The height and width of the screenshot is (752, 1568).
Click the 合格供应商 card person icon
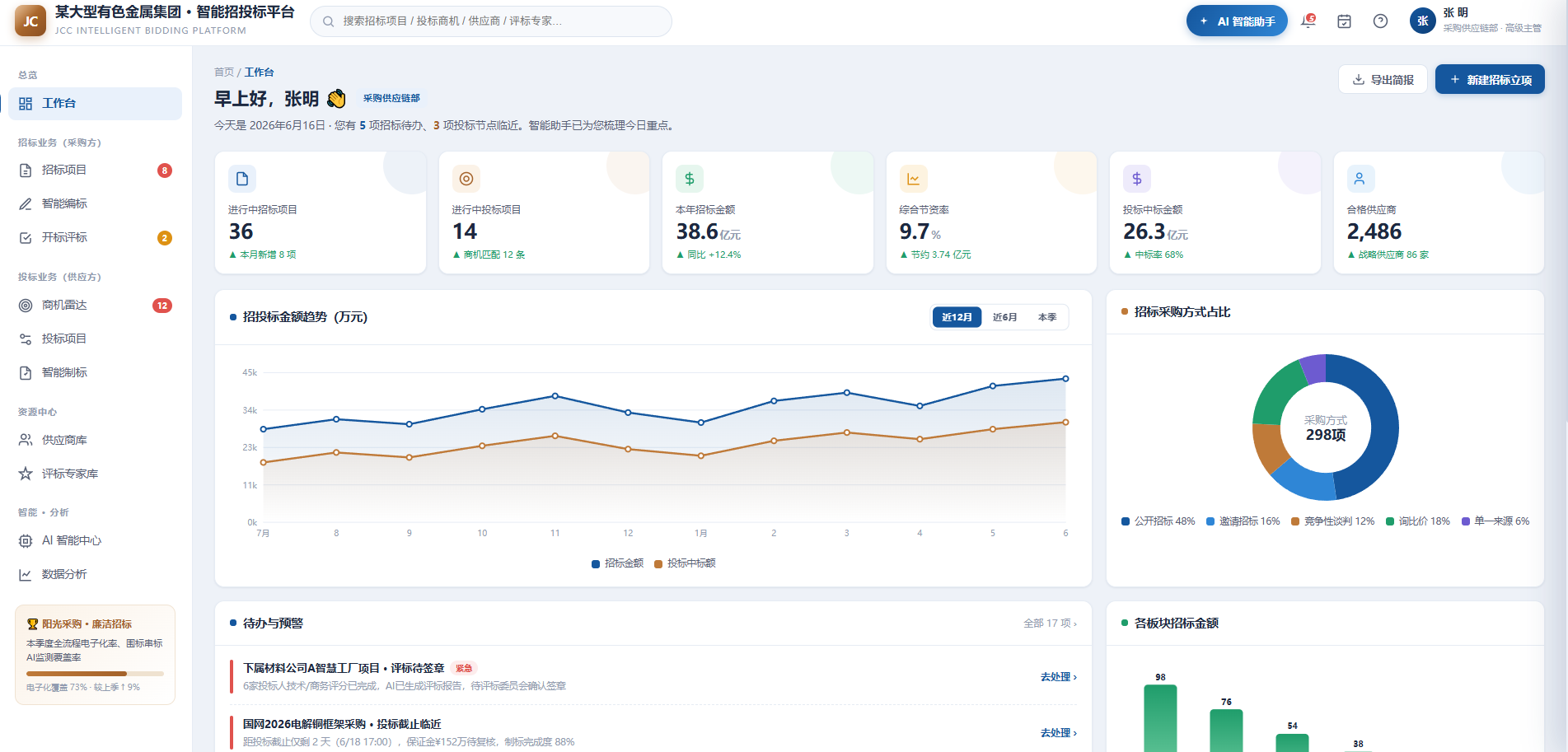(x=1360, y=179)
